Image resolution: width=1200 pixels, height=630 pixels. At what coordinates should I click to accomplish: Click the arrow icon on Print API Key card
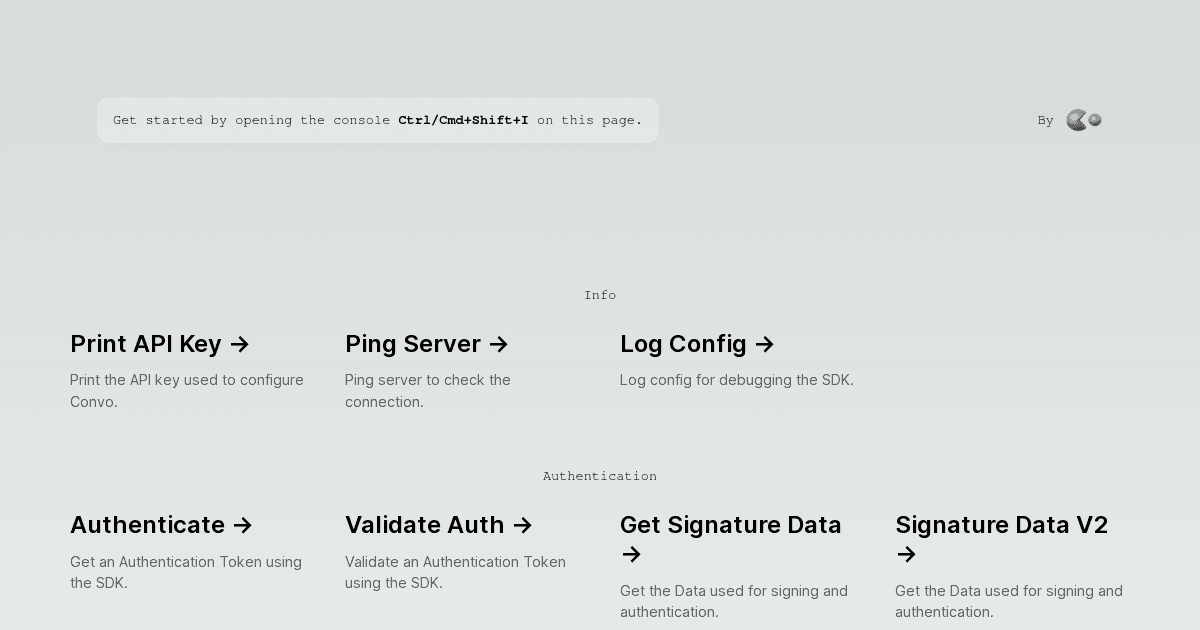pyautogui.click(x=239, y=344)
